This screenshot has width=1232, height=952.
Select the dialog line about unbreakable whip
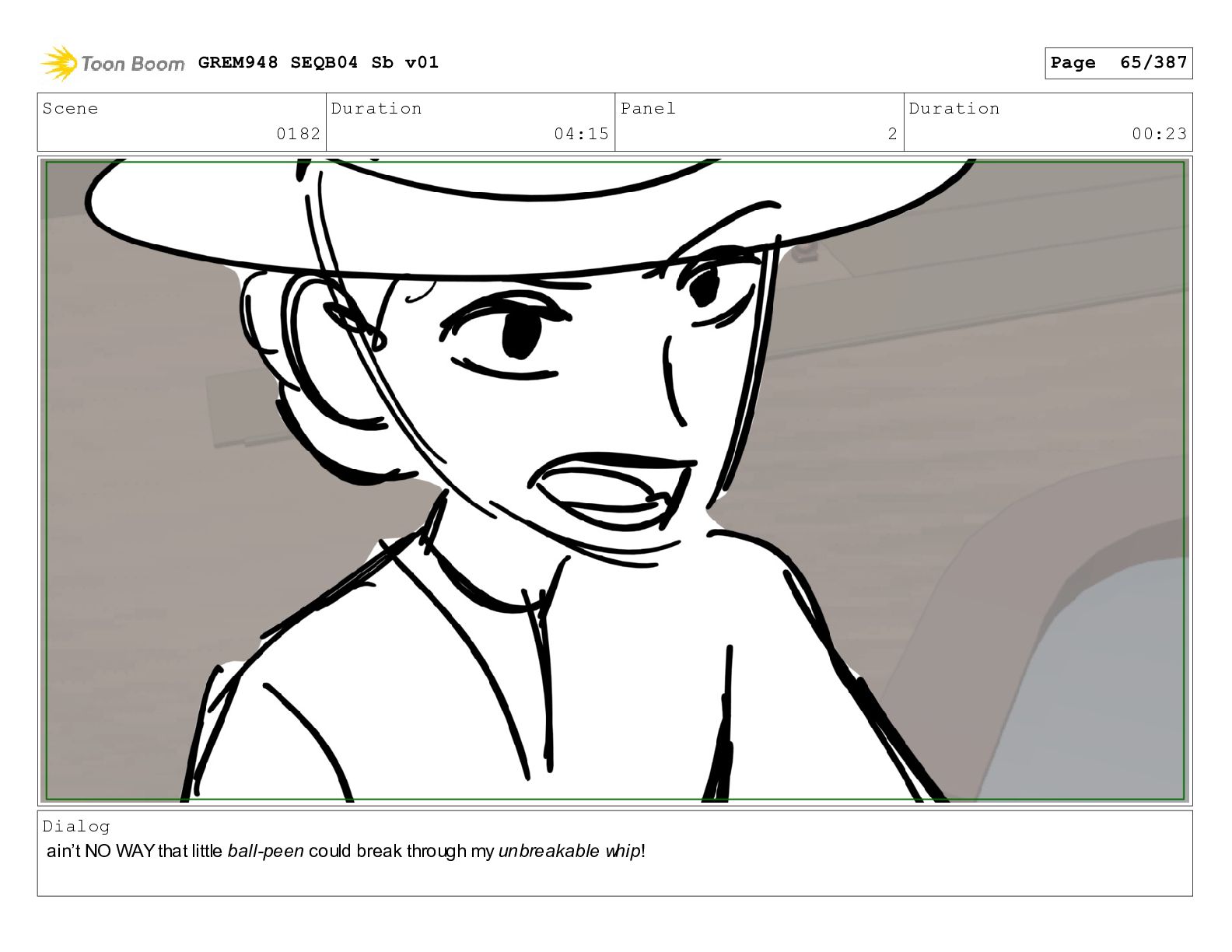pyautogui.click(x=346, y=851)
